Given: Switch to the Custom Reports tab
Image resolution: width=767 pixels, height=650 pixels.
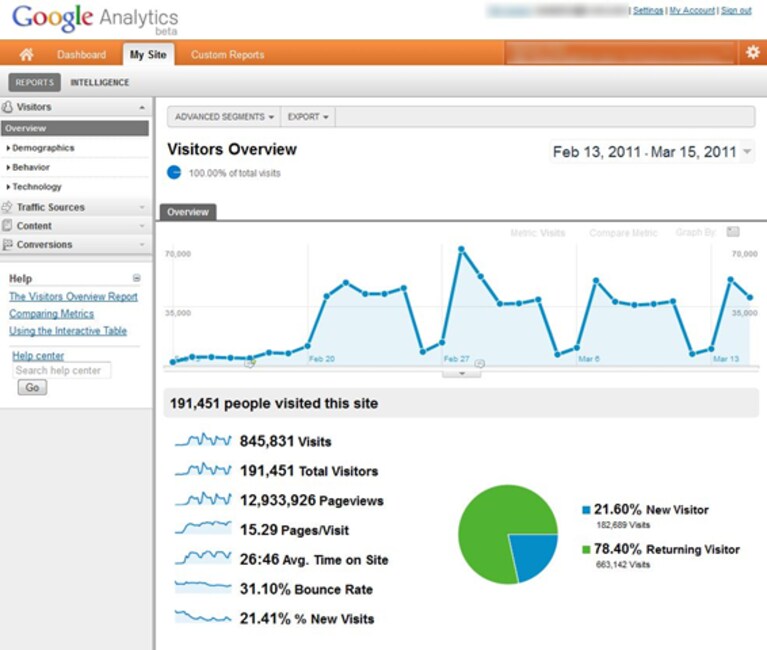Looking at the screenshot, I should click(x=227, y=55).
